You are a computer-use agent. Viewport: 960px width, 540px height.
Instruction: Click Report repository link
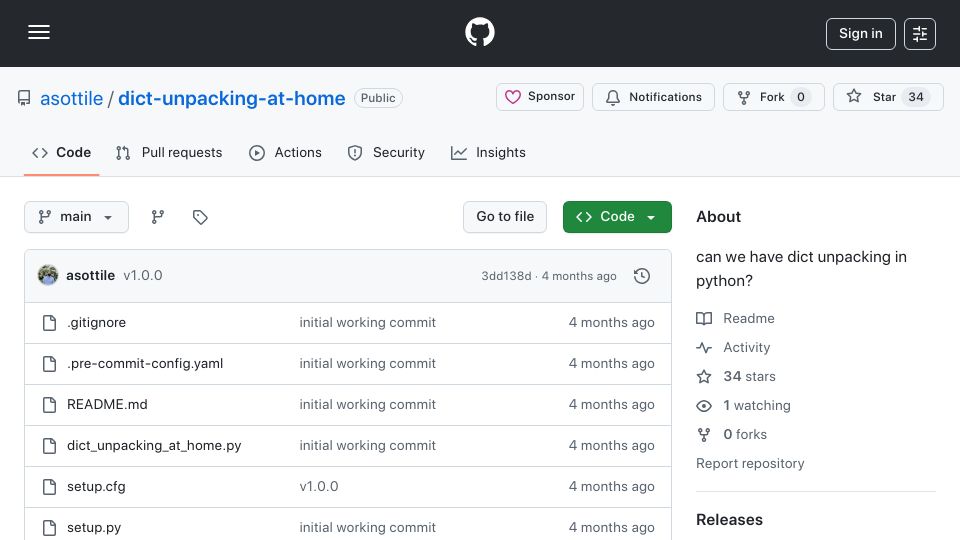tap(750, 463)
